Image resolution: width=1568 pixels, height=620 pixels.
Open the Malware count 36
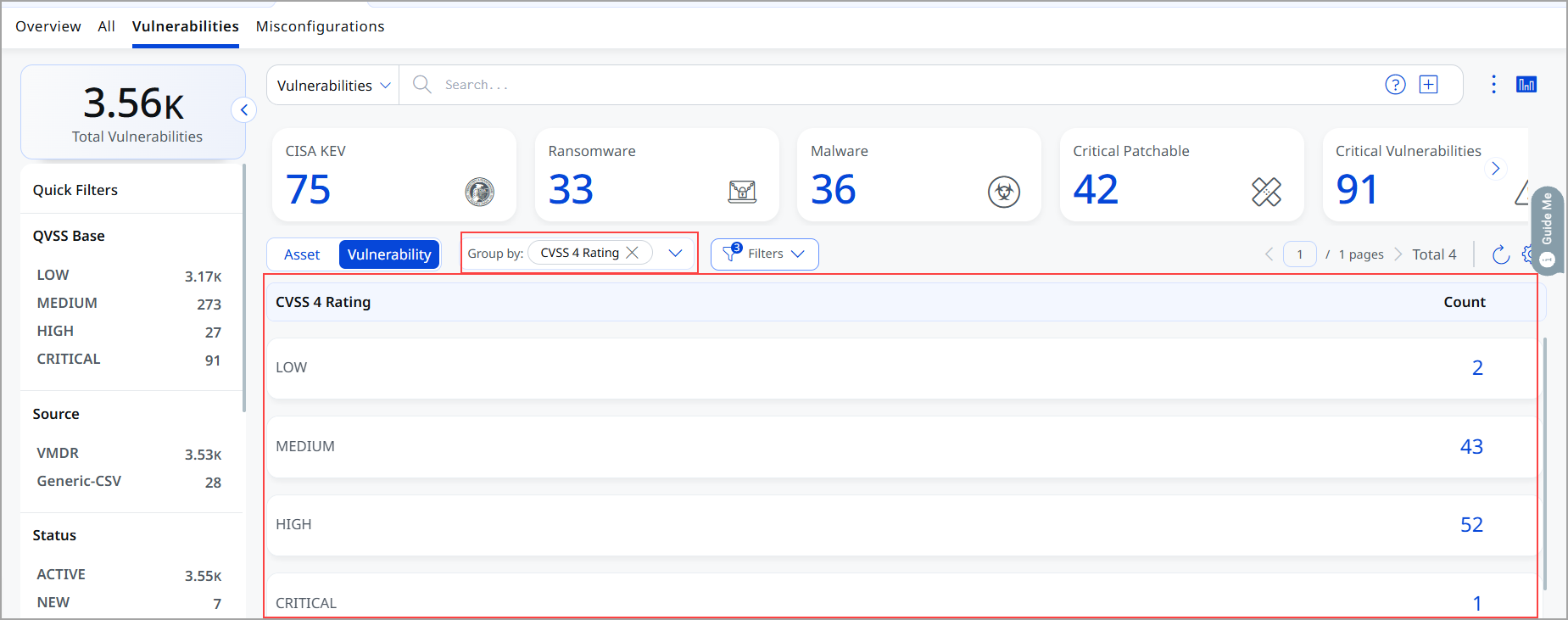[833, 189]
